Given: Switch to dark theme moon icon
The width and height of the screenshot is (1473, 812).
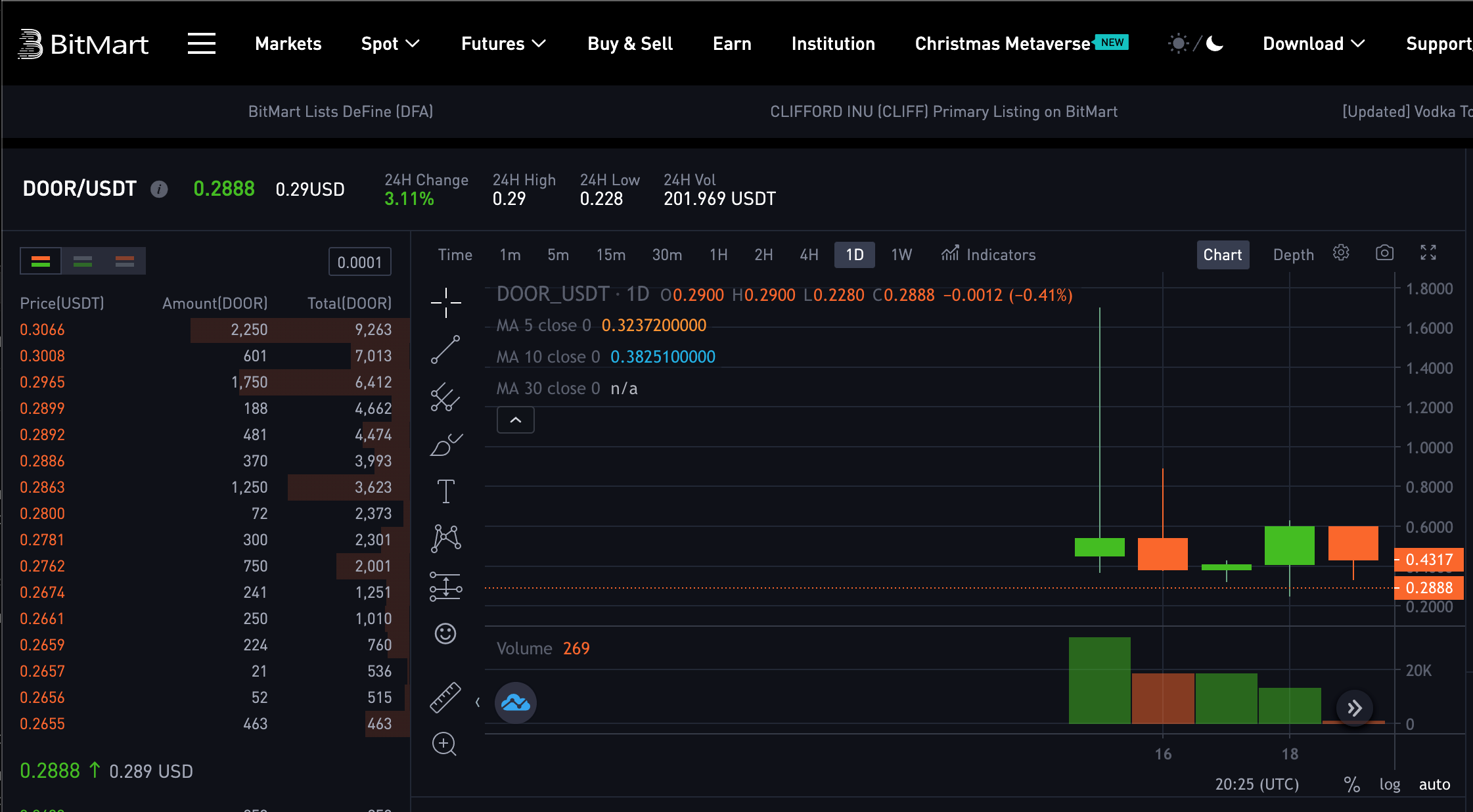Looking at the screenshot, I should tap(1215, 44).
